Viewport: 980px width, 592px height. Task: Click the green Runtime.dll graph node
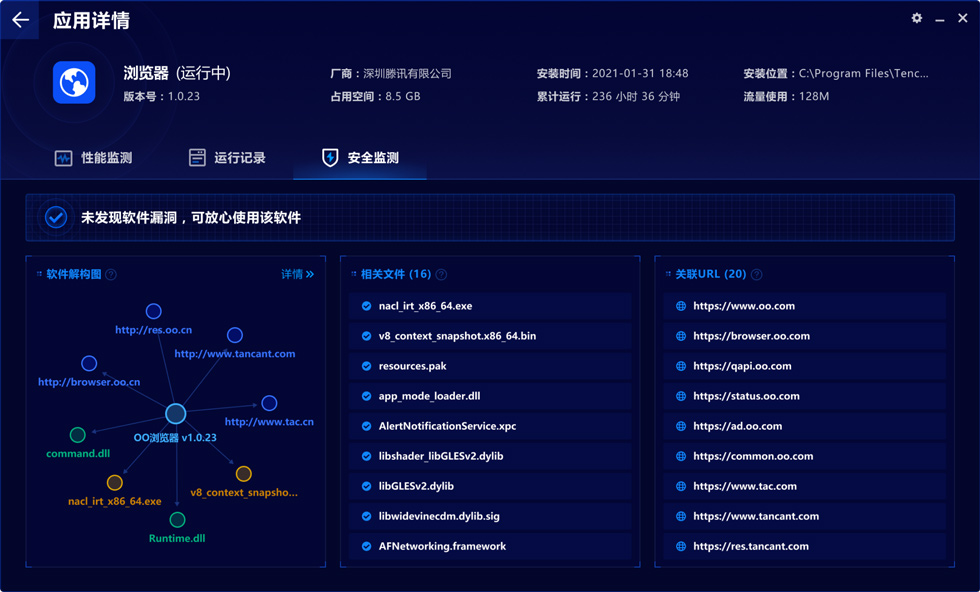click(178, 519)
